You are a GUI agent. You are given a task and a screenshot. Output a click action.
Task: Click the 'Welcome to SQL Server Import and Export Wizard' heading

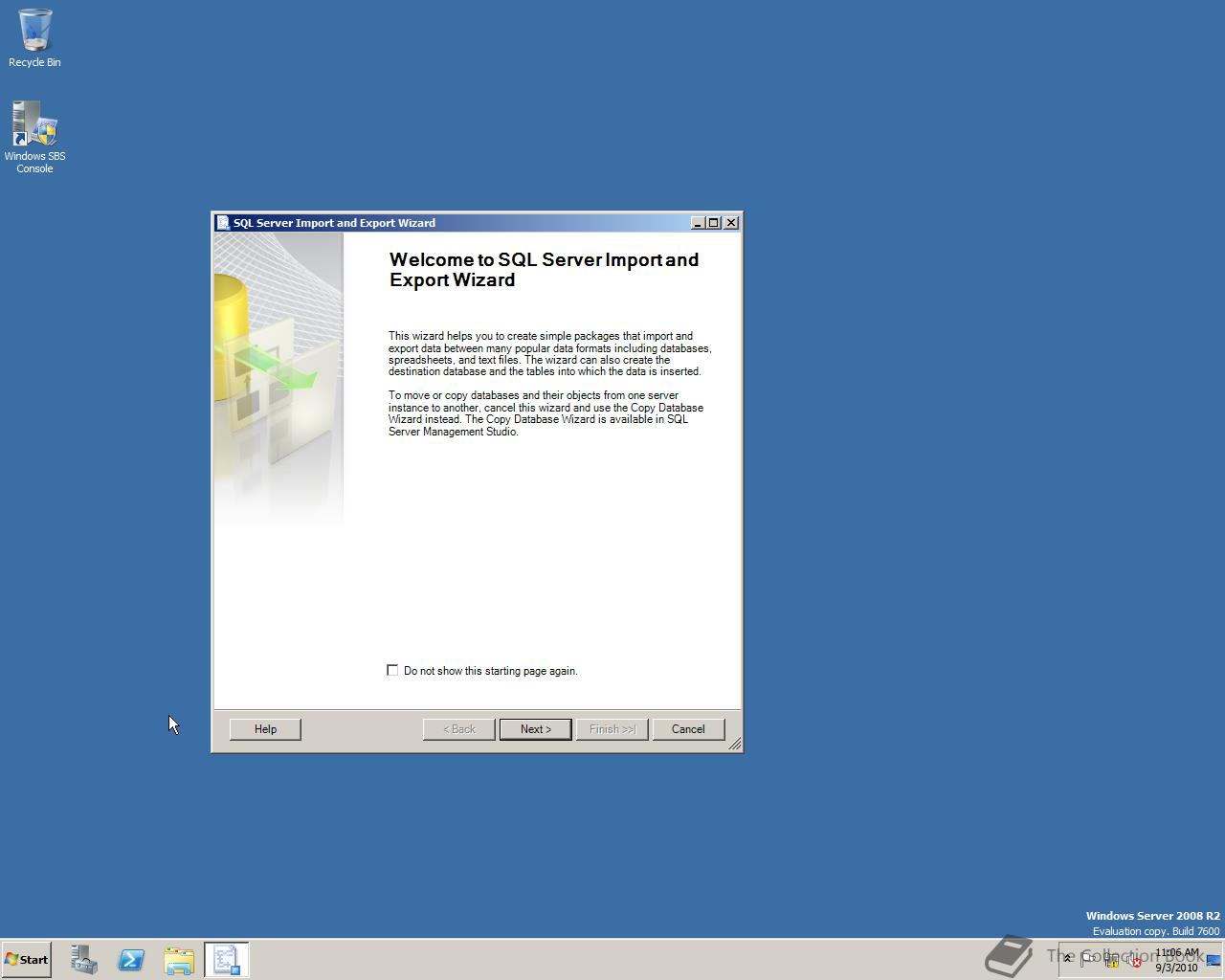pos(544,270)
